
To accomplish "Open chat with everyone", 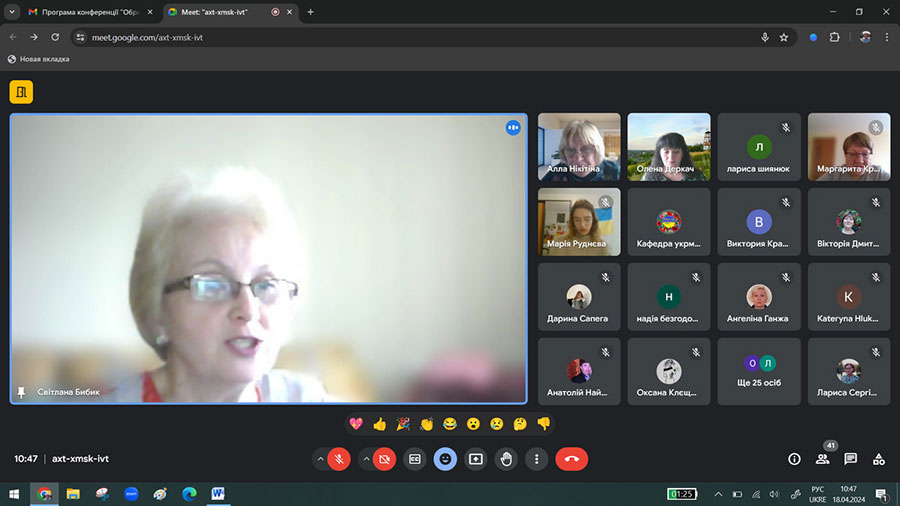I will [x=851, y=459].
